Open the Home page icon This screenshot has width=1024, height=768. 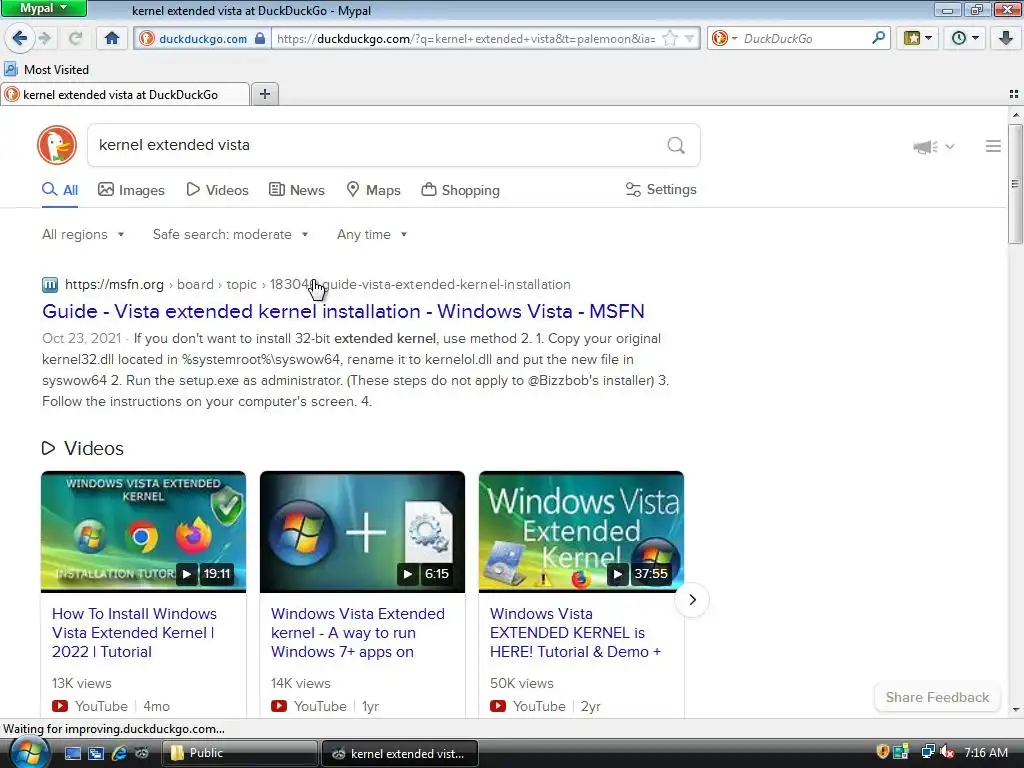(112, 38)
